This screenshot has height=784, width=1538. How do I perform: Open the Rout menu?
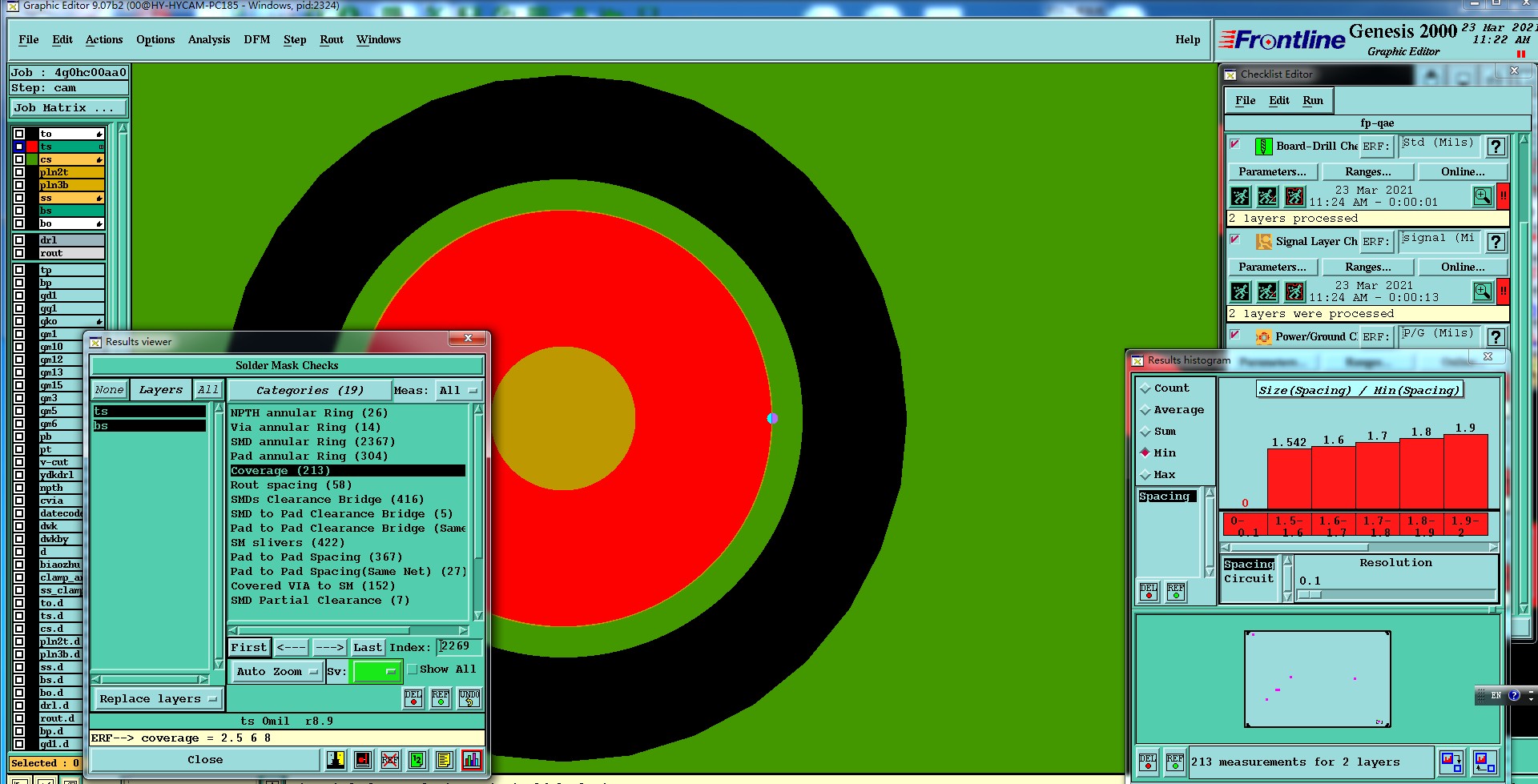point(332,40)
